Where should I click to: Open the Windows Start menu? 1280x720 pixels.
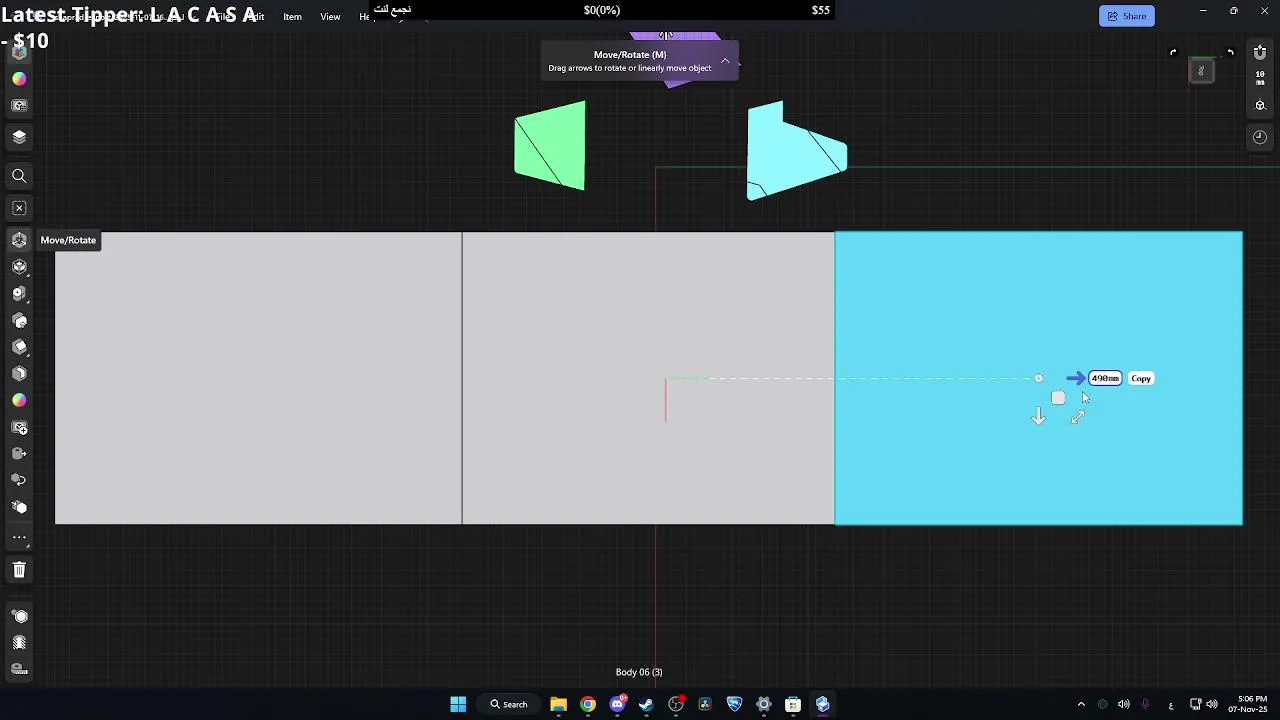(x=458, y=704)
